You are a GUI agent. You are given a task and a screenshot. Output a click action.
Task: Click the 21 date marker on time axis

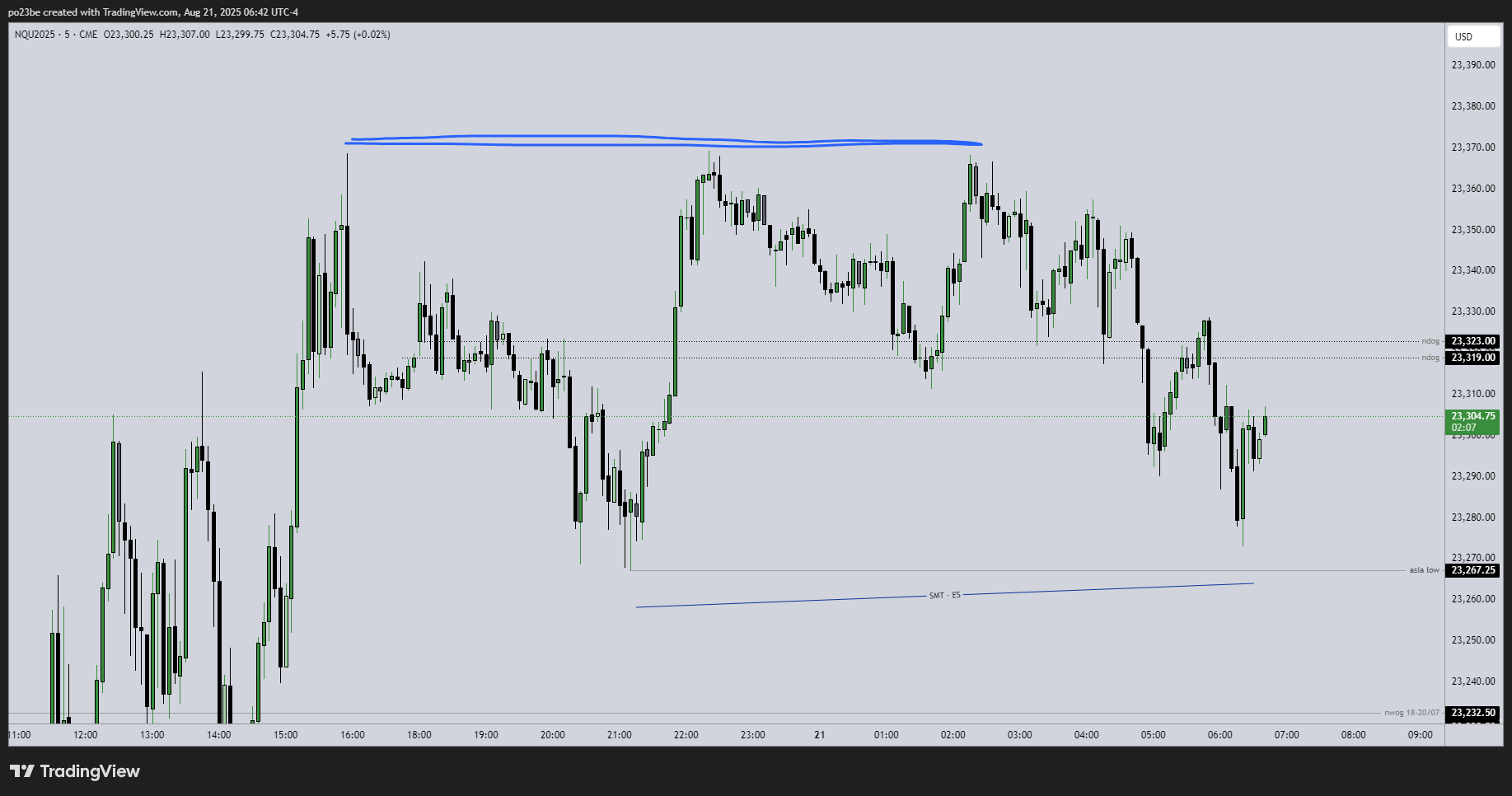coord(818,735)
